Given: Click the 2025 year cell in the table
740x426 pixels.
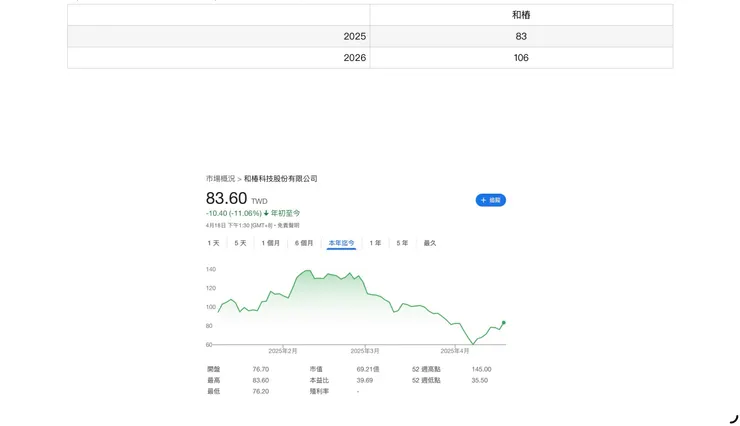Looking at the screenshot, I should pos(219,36).
